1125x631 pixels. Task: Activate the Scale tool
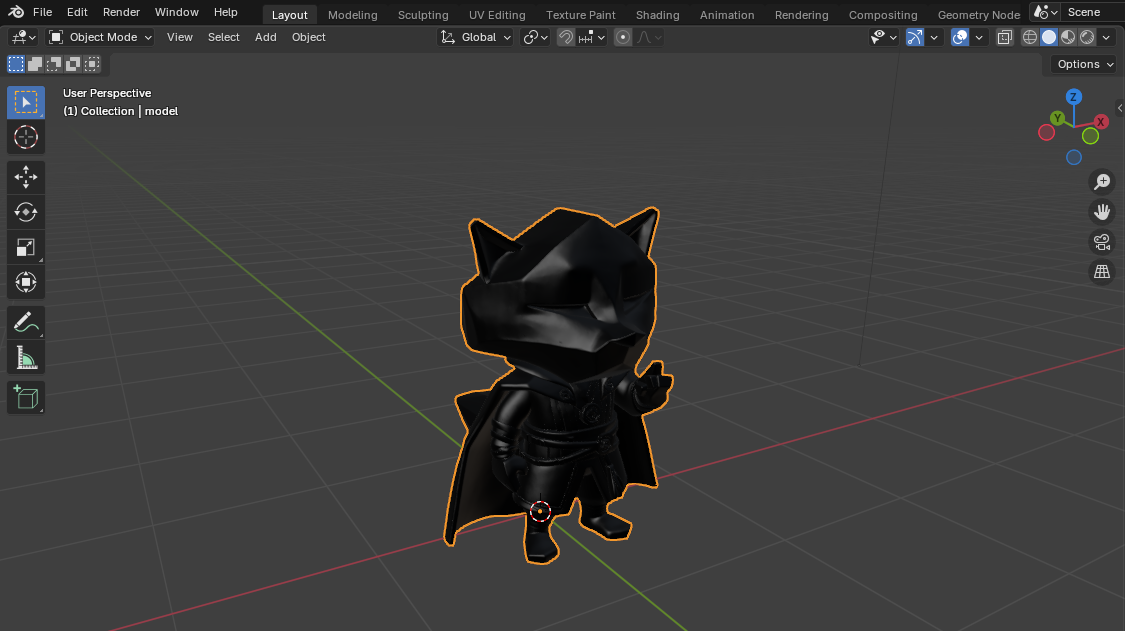[x=26, y=247]
